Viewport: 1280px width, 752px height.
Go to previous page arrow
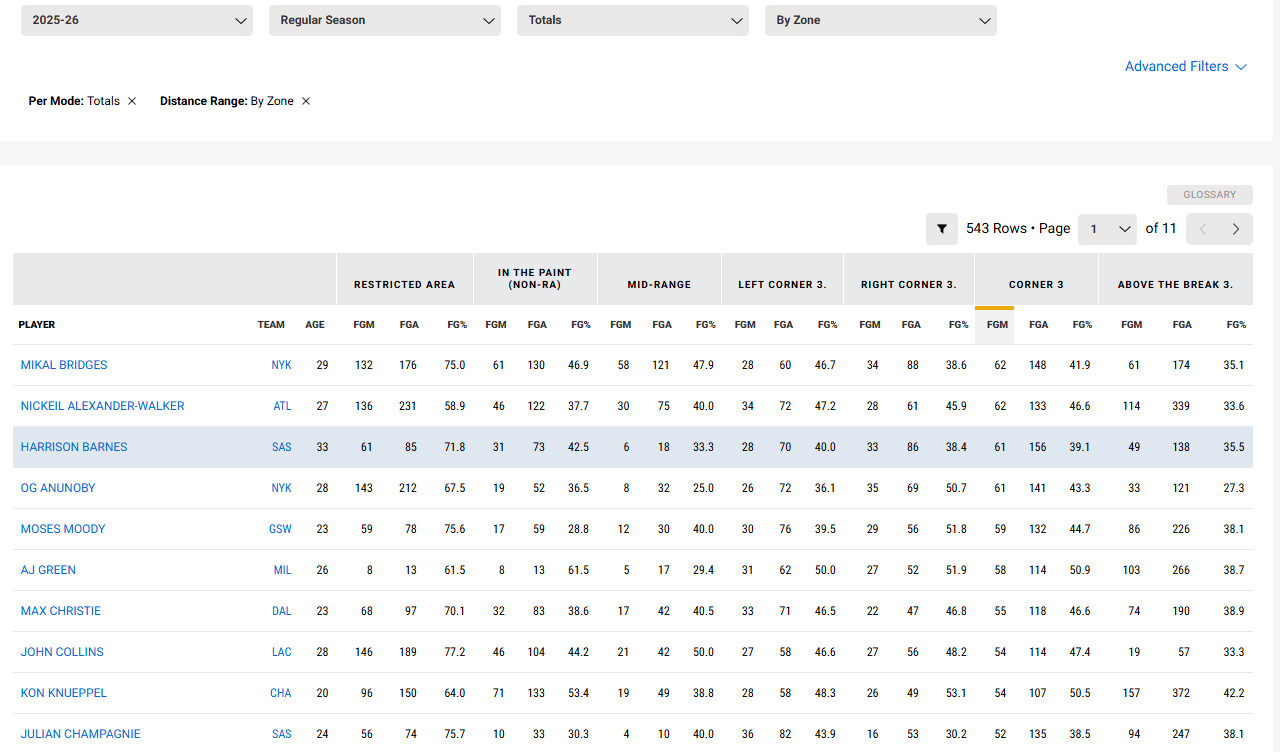1203,229
